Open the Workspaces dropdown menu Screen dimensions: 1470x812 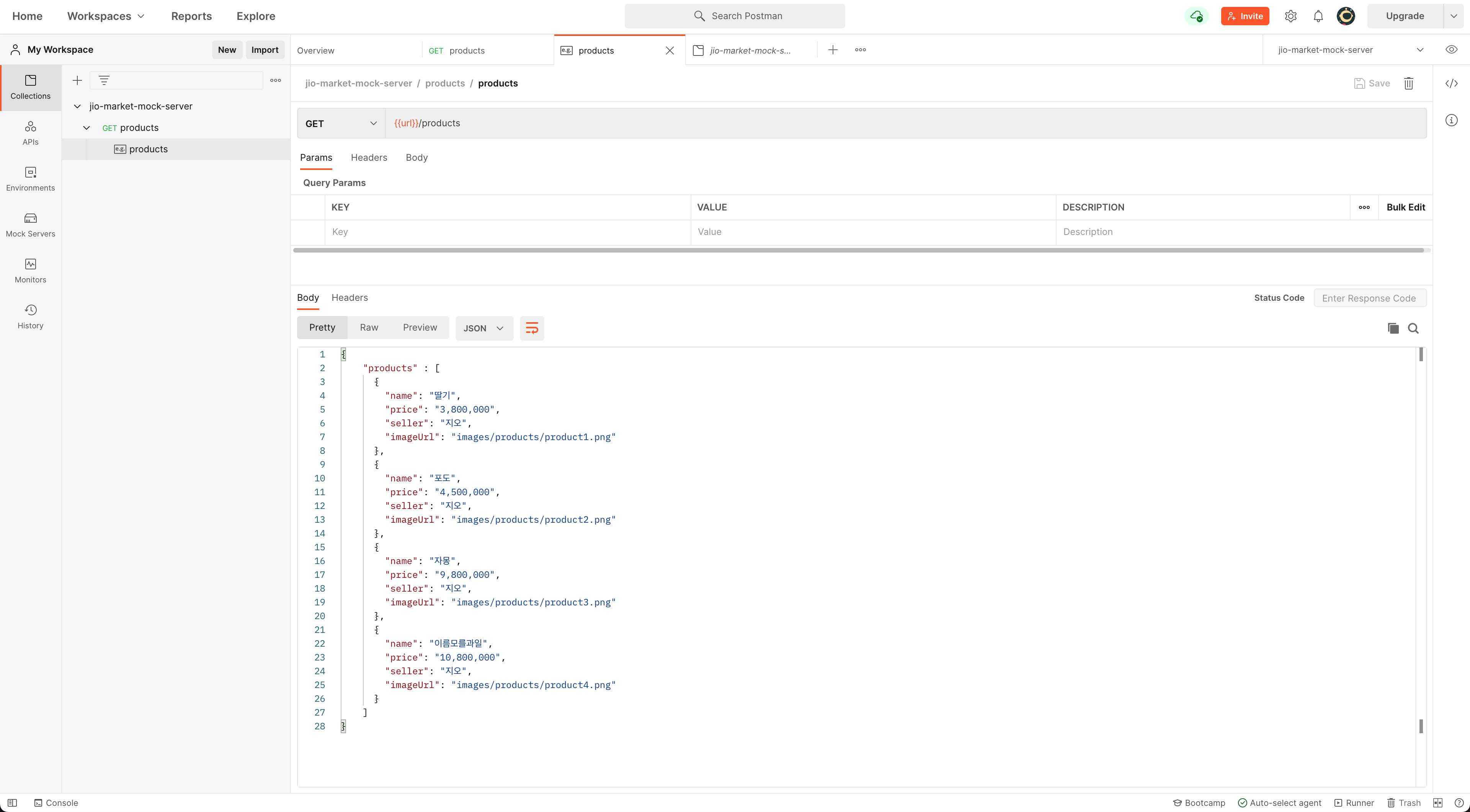click(x=106, y=16)
